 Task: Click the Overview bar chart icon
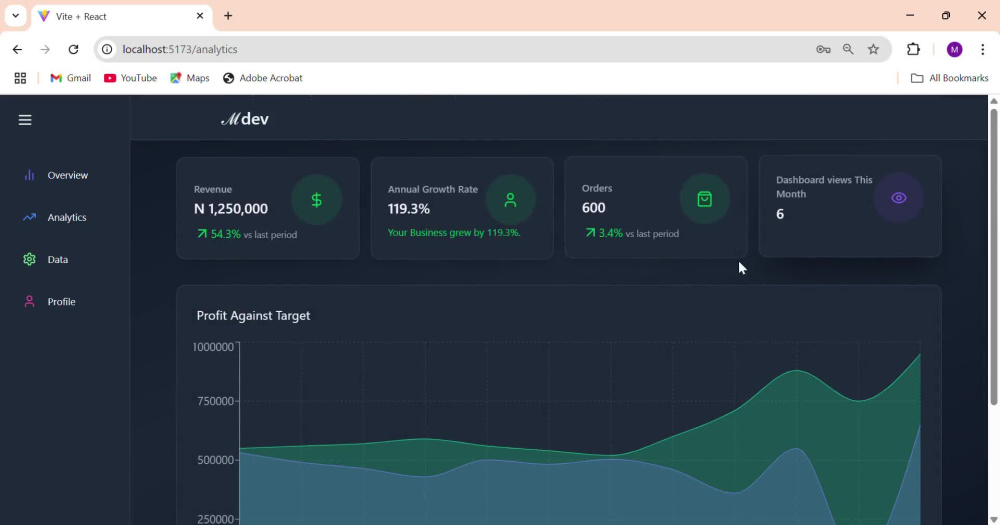(x=29, y=175)
